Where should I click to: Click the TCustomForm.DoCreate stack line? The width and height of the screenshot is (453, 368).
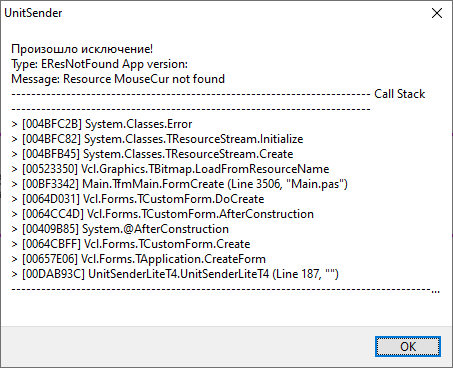point(138,199)
